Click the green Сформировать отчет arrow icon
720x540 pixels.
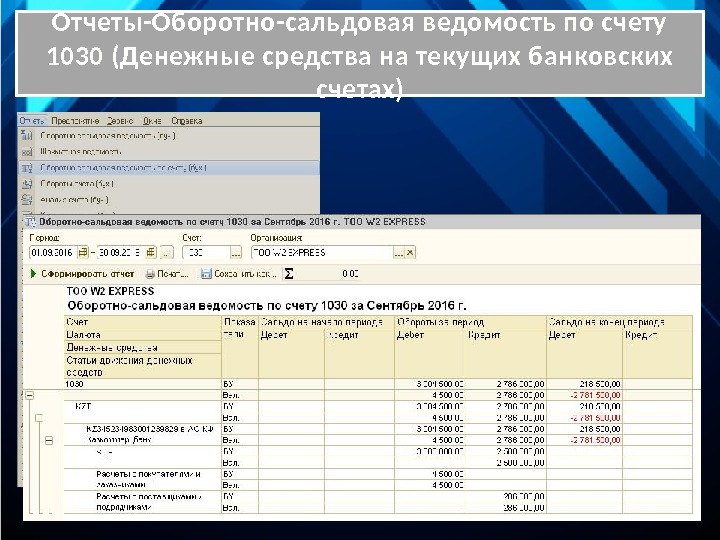pyautogui.click(x=33, y=274)
